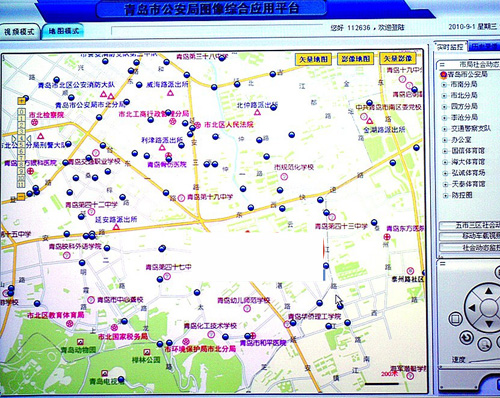Click the 移动车载视频 panel button
This screenshot has height=398, width=500.
tap(469, 236)
